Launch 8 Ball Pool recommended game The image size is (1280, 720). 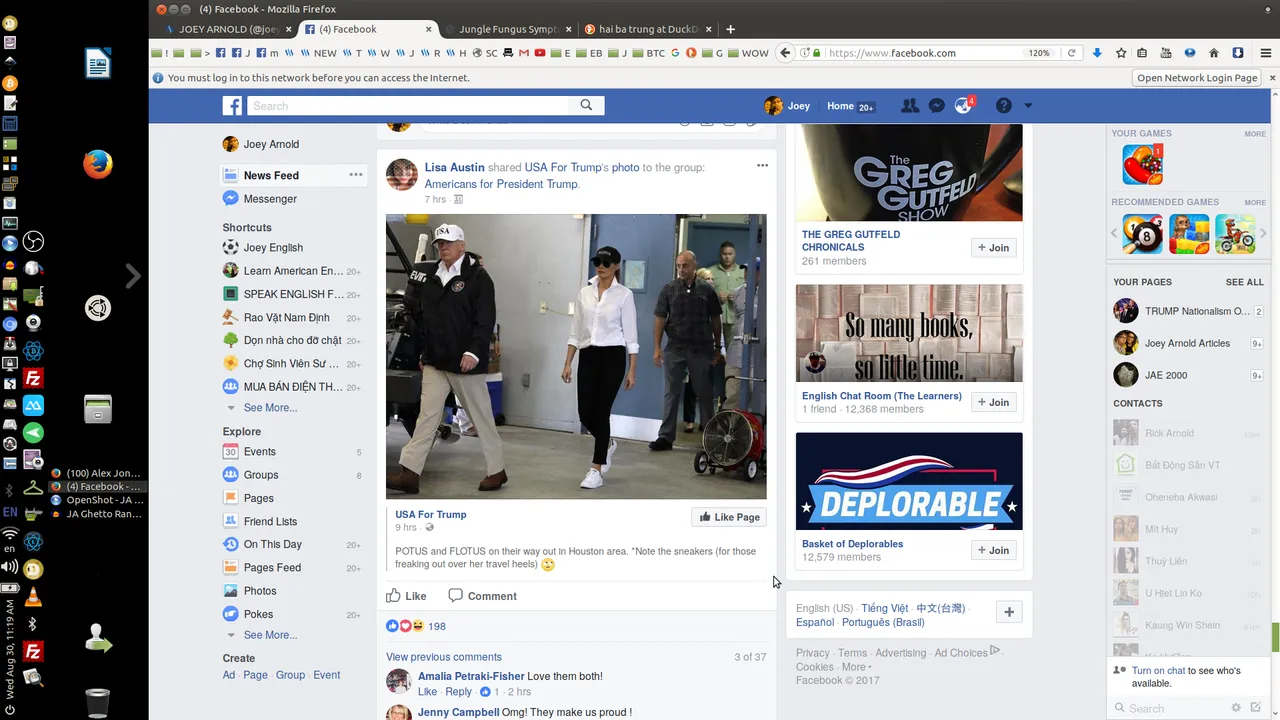pos(1142,234)
